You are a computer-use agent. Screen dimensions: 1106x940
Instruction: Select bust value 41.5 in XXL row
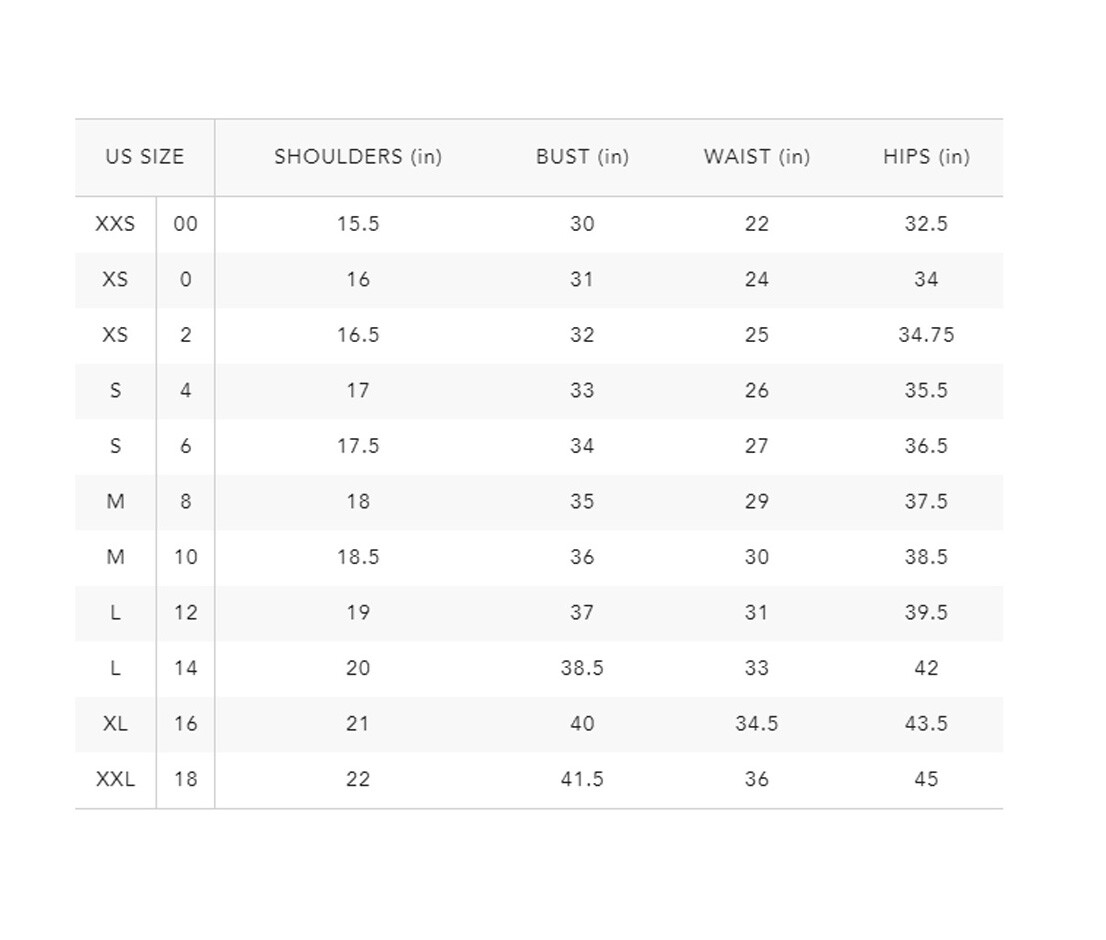click(x=582, y=779)
